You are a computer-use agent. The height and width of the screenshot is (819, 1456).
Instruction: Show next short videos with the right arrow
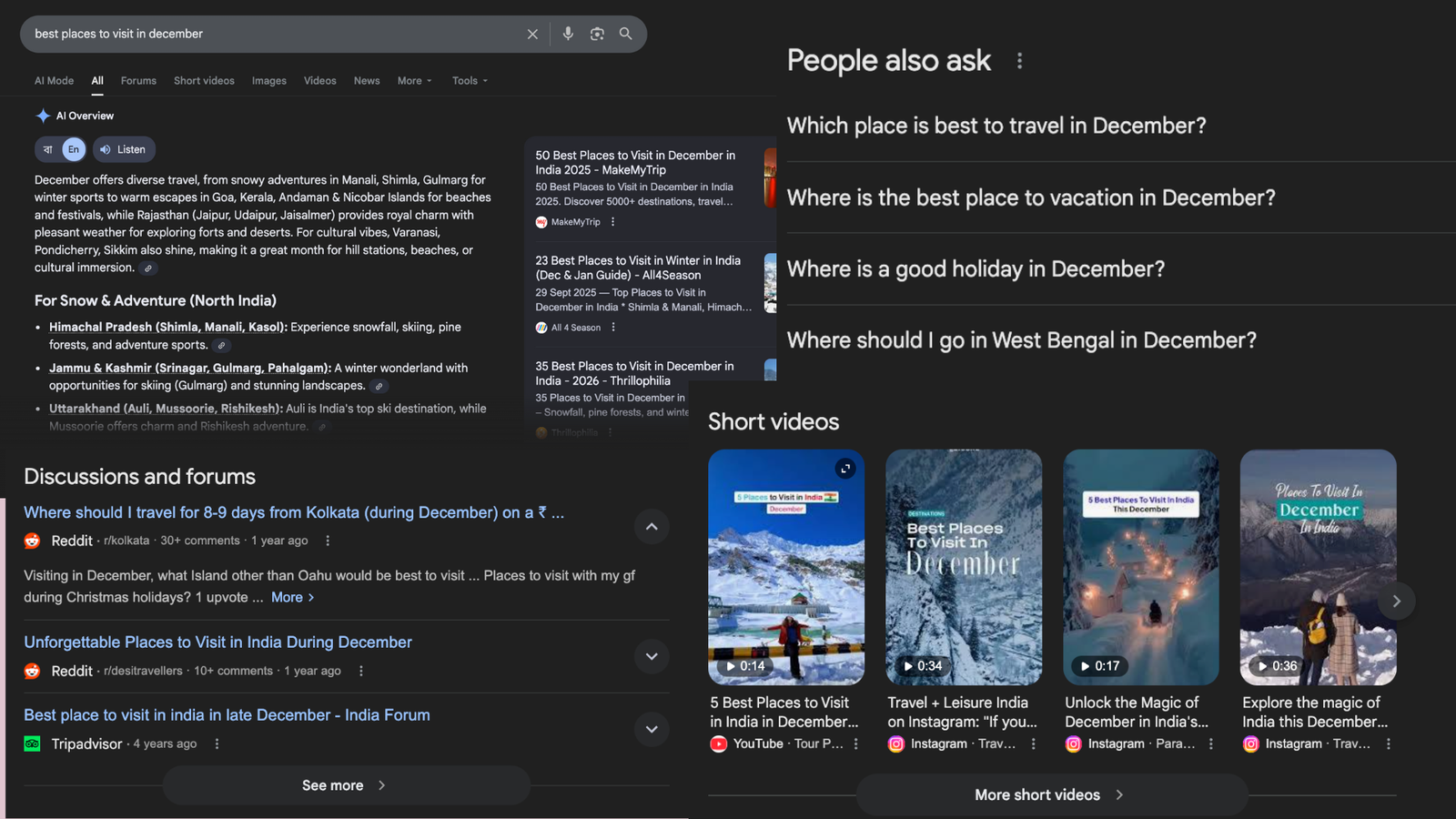coord(1396,602)
